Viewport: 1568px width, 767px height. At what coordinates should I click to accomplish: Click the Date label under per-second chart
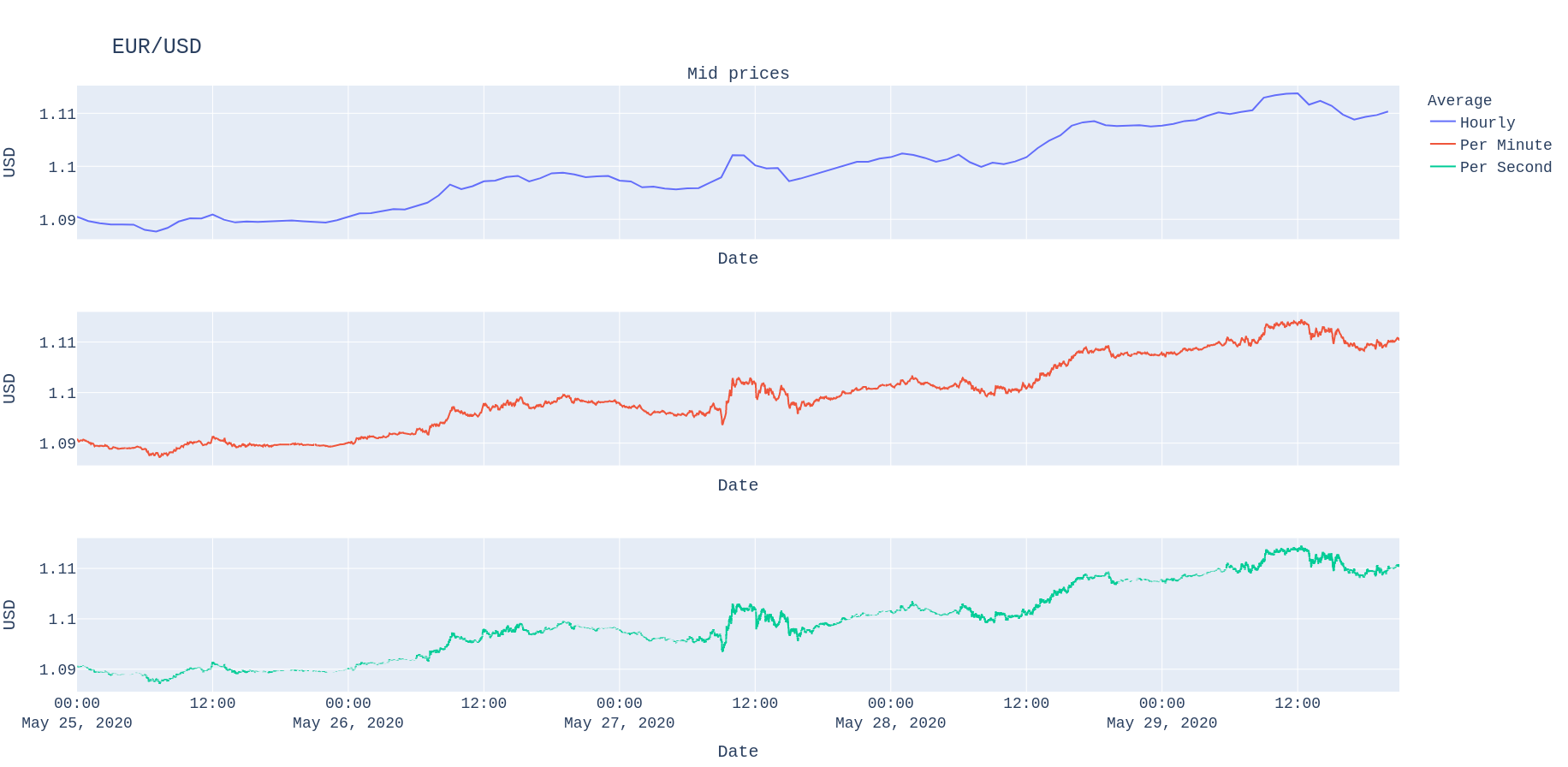click(x=738, y=751)
